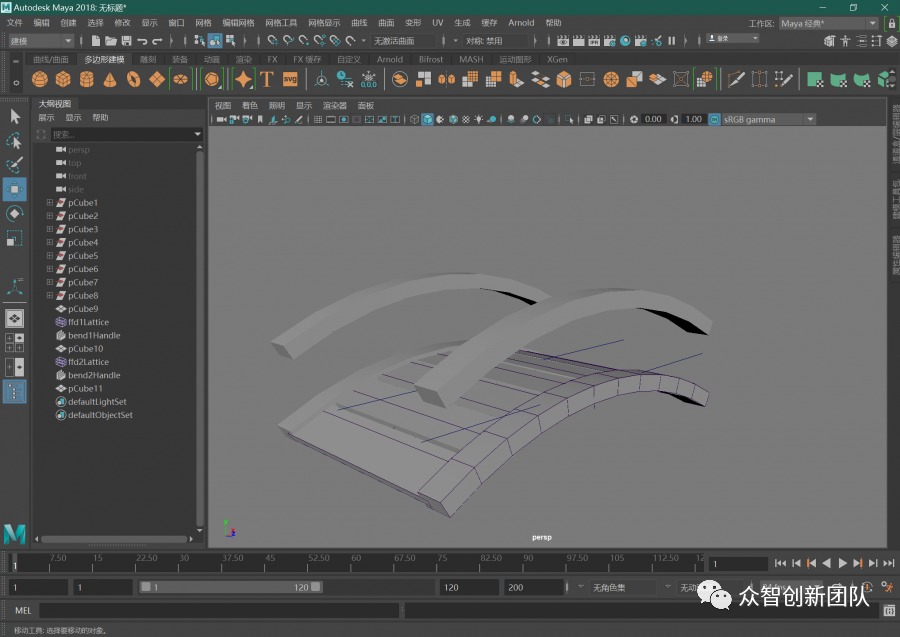Click the playback range slider bar
Image resolution: width=900 pixels, height=637 pixels.
click(x=230, y=588)
